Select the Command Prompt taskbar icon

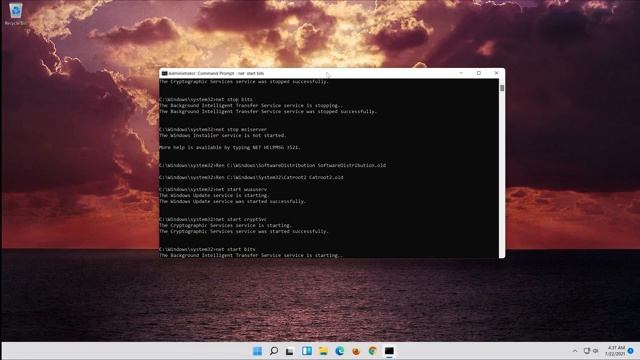click(x=389, y=351)
